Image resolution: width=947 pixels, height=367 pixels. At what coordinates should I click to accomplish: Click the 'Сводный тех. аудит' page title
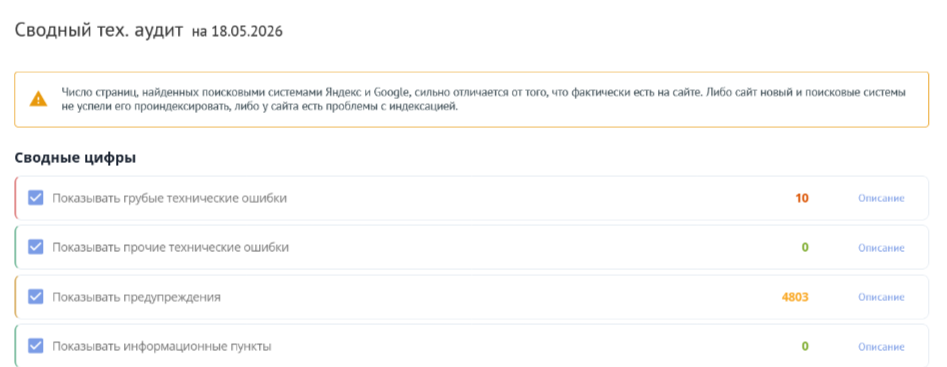coord(98,30)
